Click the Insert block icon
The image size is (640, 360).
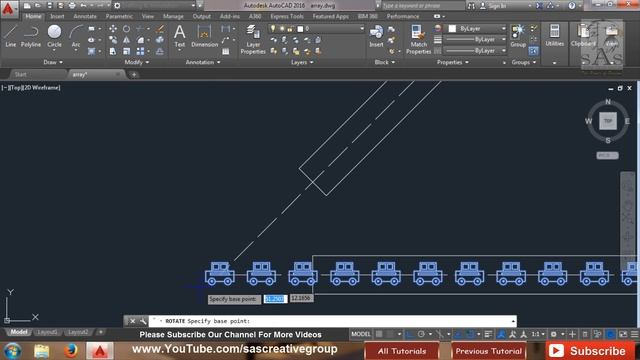click(x=376, y=36)
